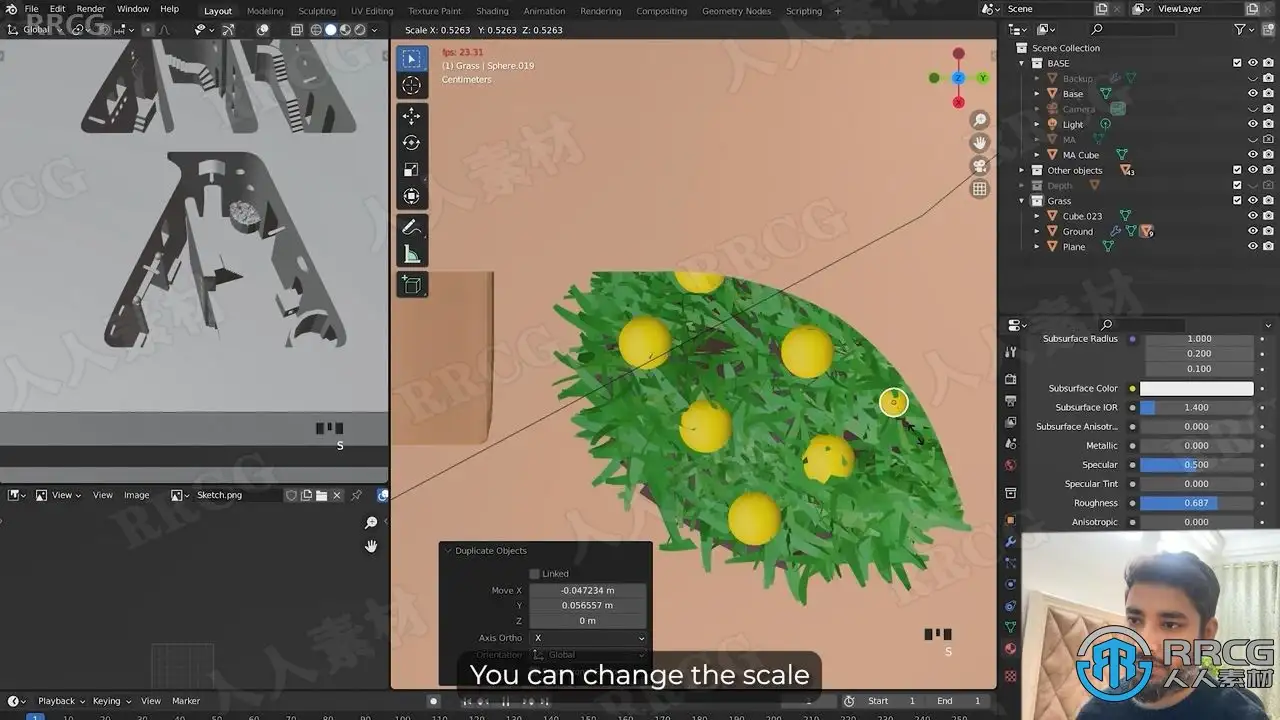Open the Image menu in image editor

136,495
